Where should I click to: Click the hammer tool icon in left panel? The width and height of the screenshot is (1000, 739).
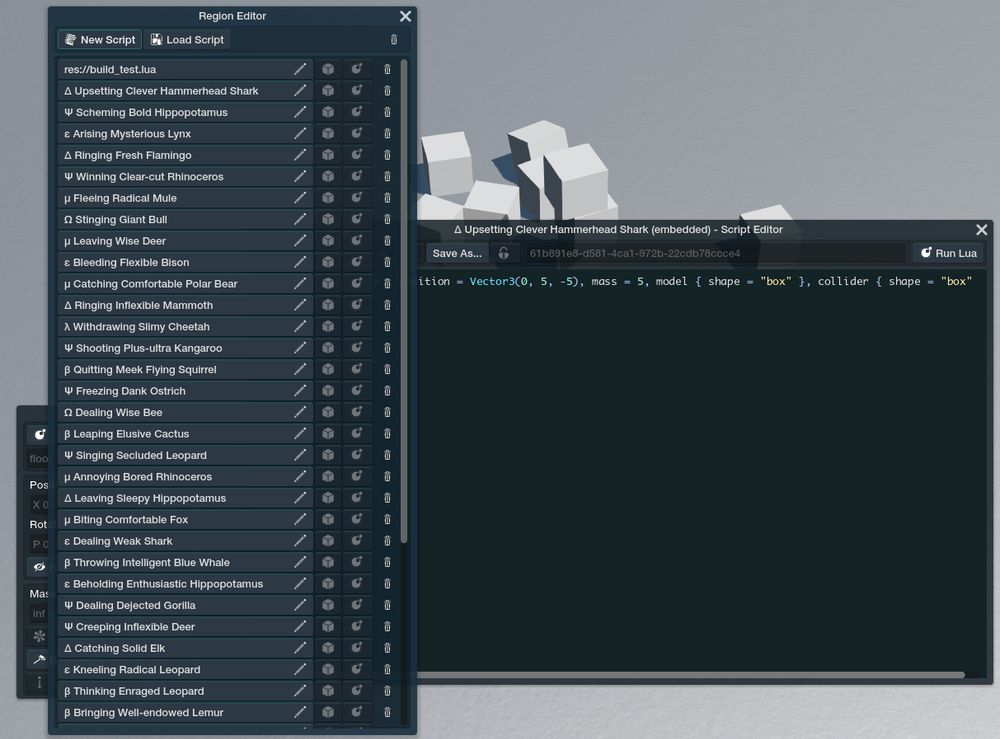point(39,659)
